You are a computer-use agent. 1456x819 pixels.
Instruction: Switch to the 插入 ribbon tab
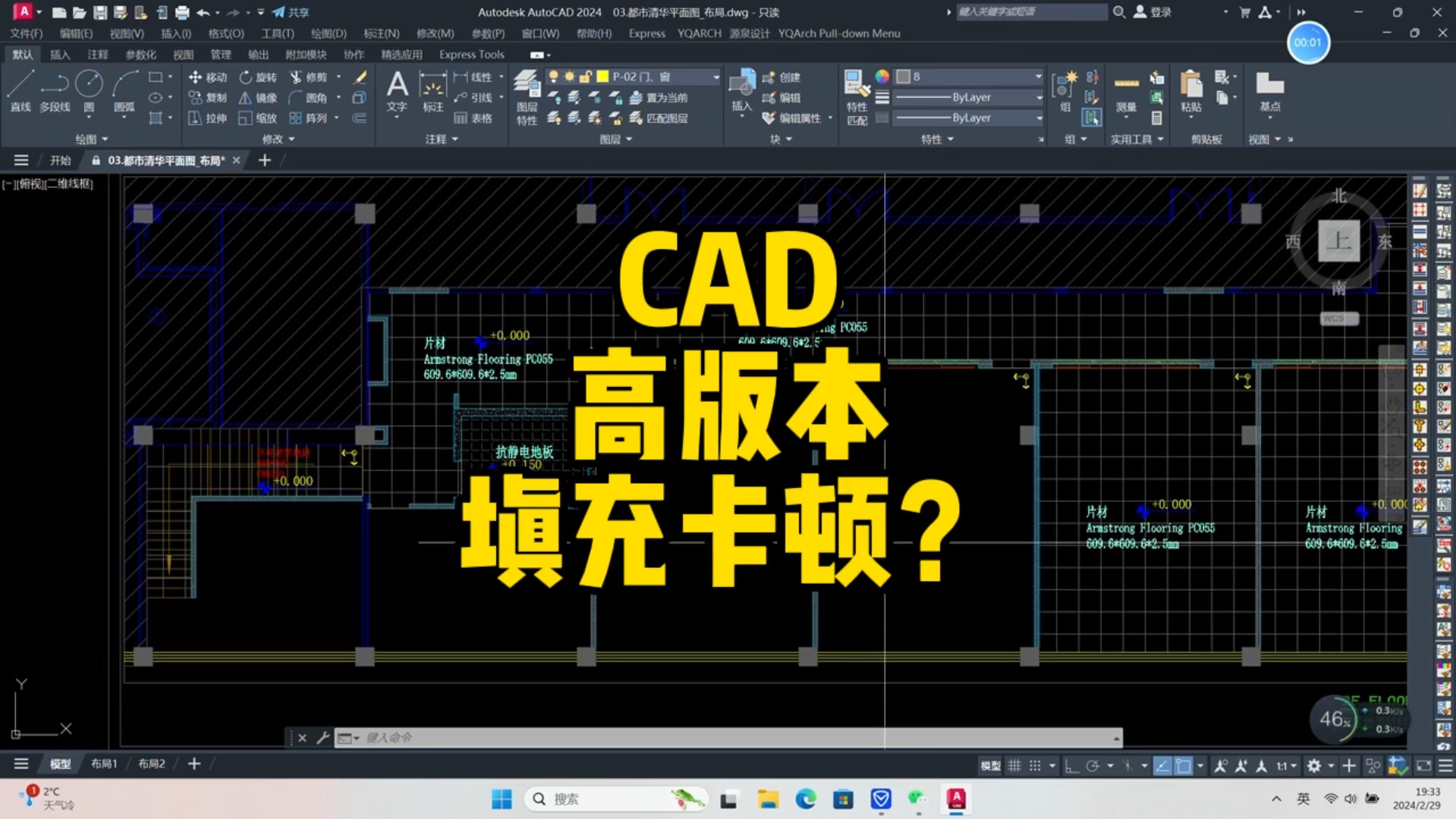click(x=60, y=55)
